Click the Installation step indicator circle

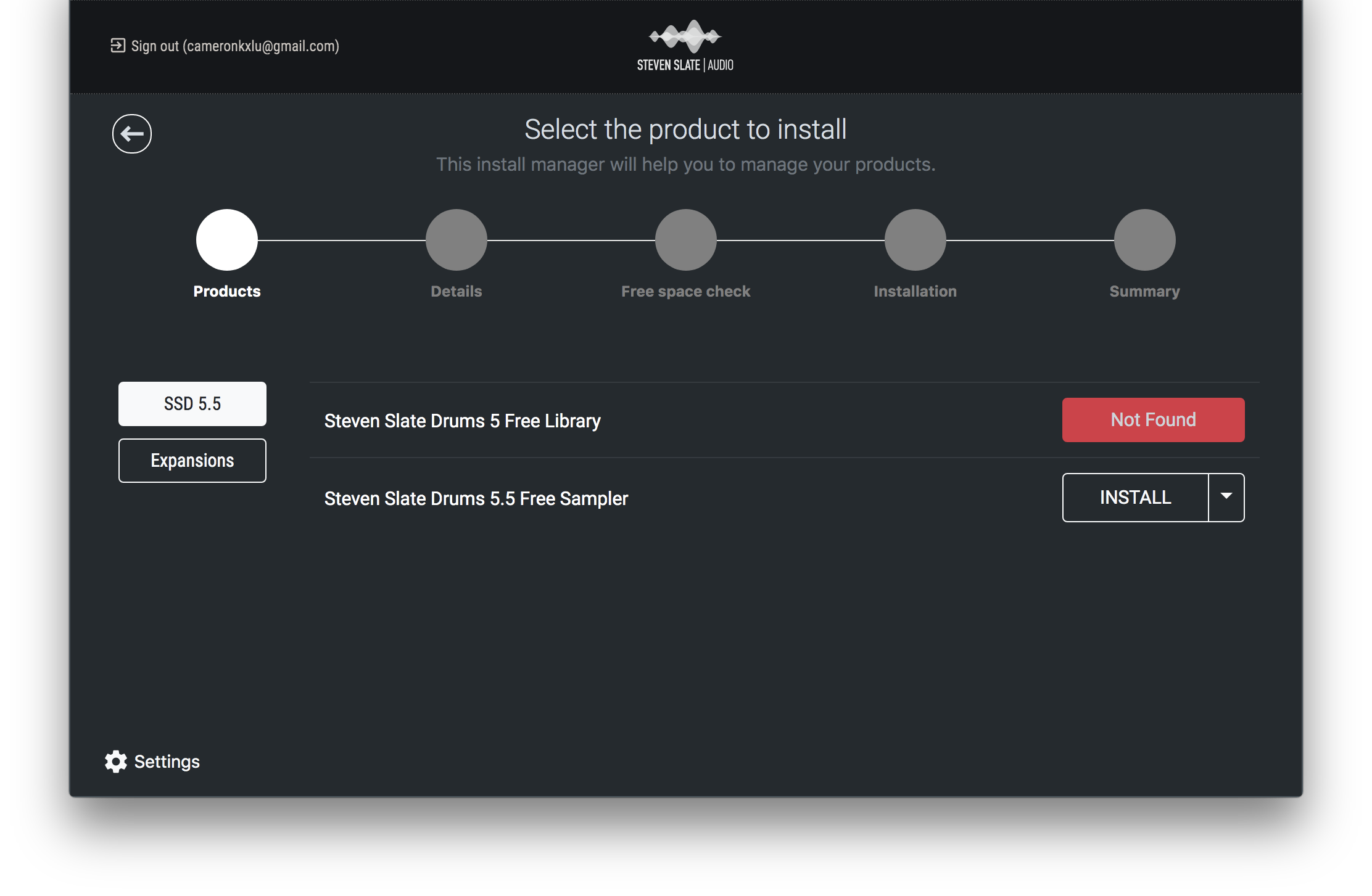coord(915,239)
